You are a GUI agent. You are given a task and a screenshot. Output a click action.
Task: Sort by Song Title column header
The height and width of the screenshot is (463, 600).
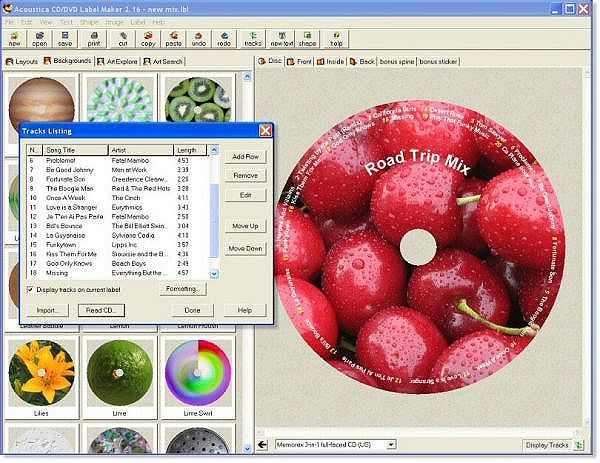pos(75,150)
